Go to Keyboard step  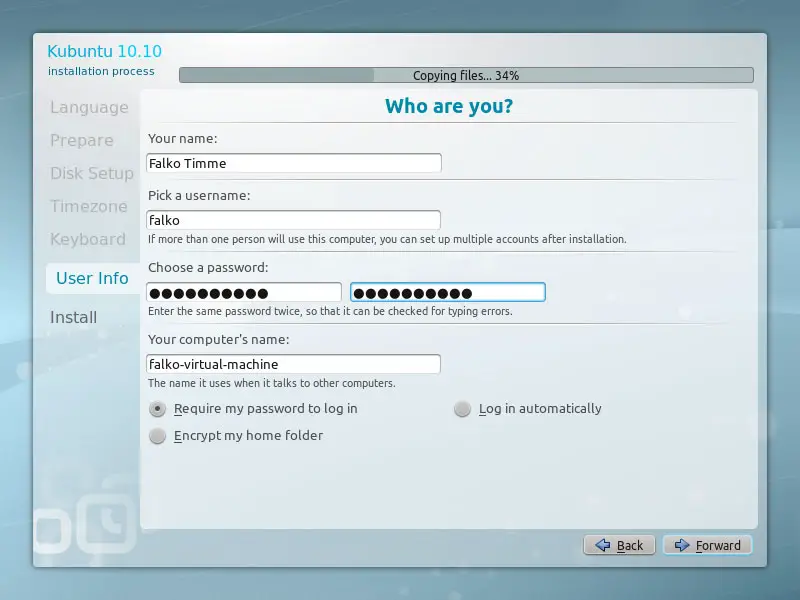(x=88, y=239)
